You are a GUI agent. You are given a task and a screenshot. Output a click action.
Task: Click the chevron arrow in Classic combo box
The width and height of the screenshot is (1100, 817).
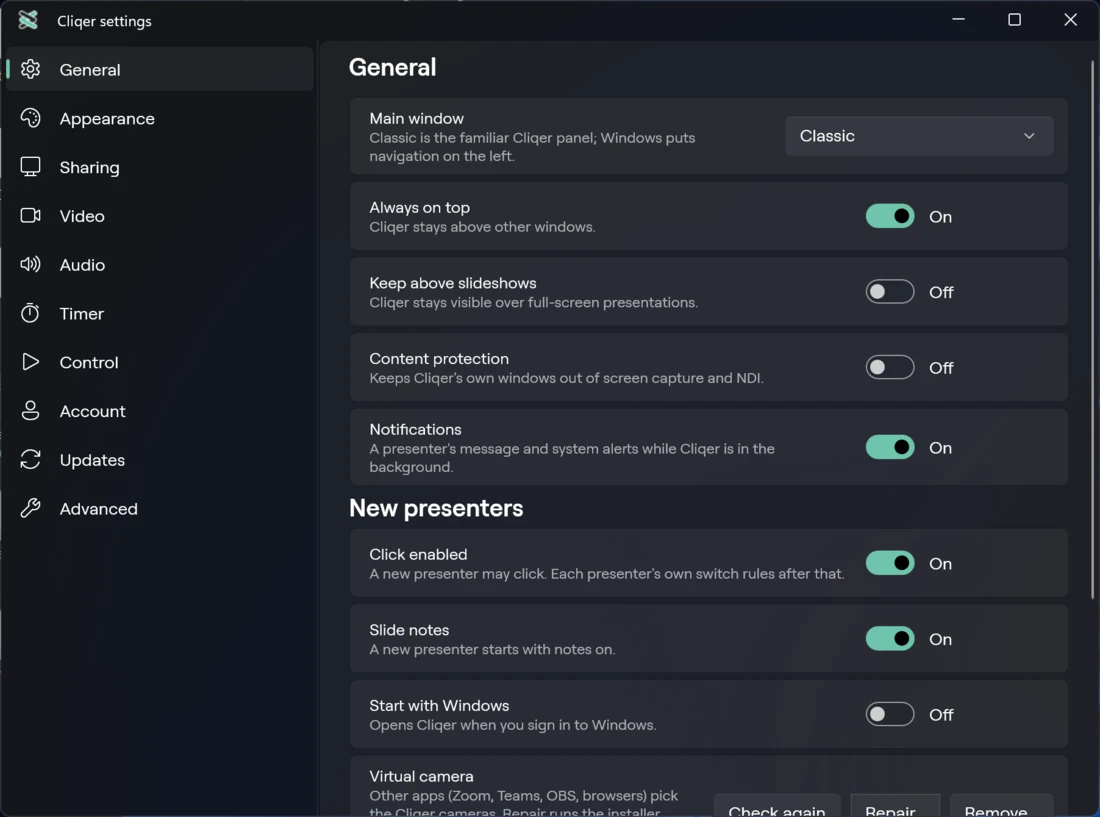[x=1028, y=136]
